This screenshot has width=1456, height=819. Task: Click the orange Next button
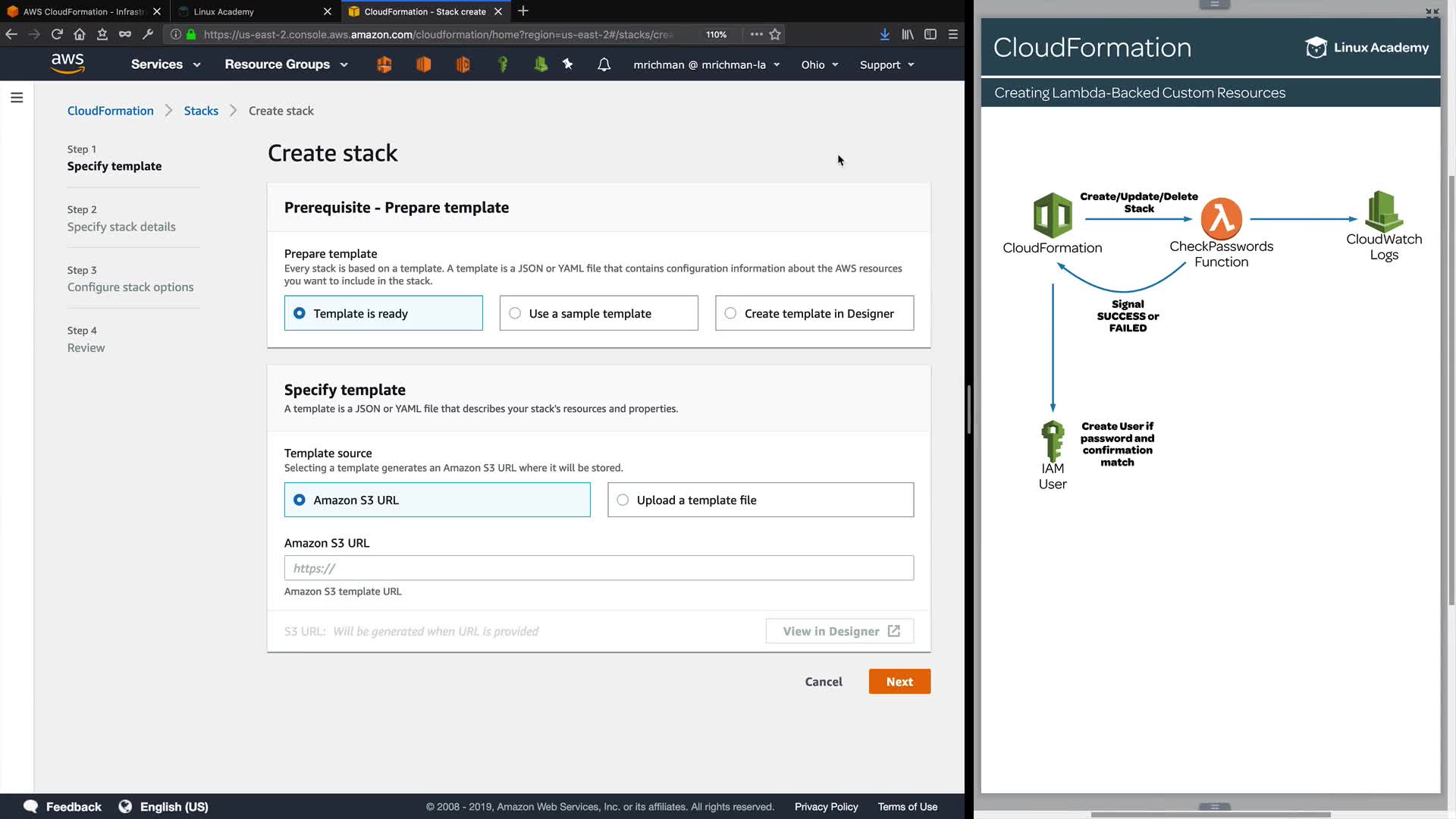click(x=899, y=682)
